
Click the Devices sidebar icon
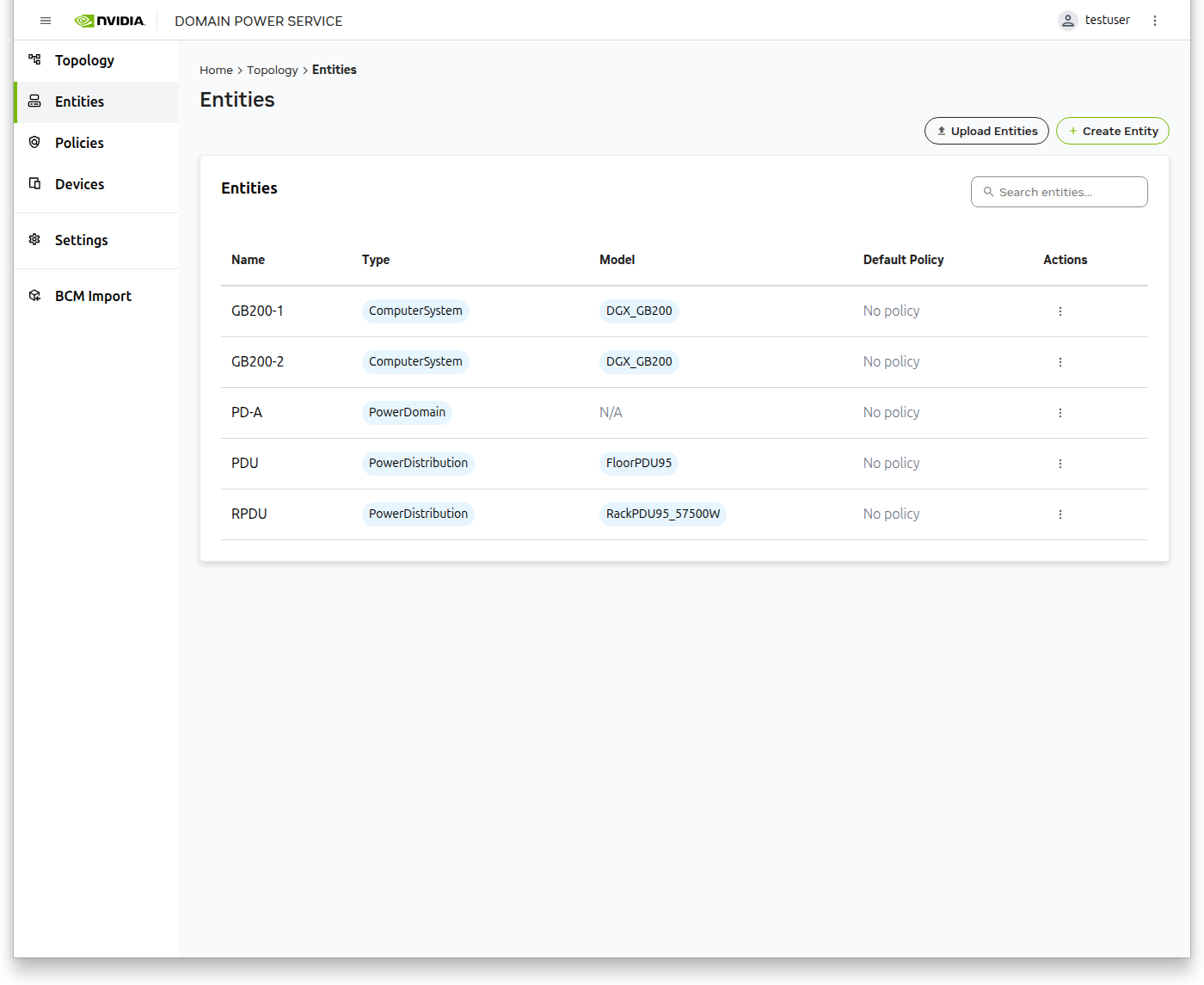click(34, 183)
